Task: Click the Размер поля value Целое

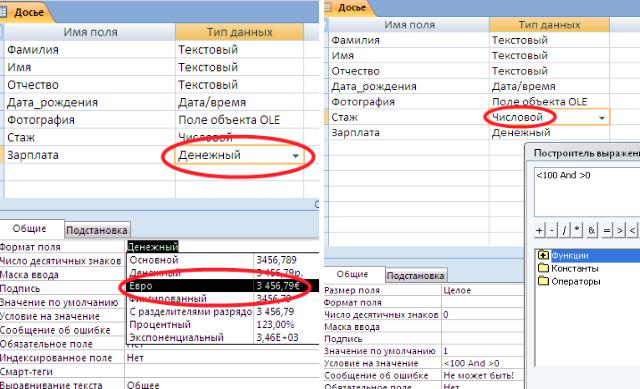Action: click(x=457, y=290)
